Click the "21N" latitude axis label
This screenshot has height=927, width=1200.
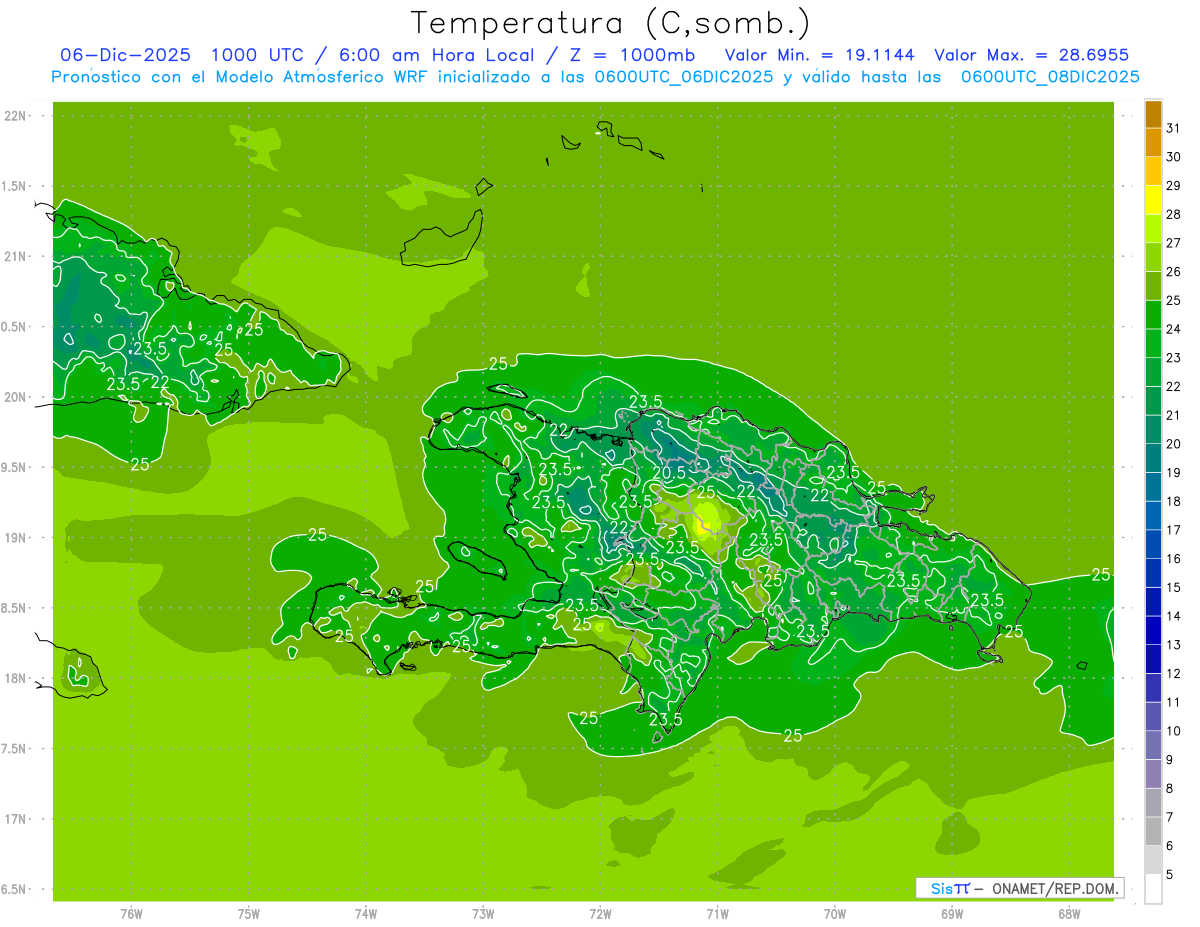[x=16, y=257]
